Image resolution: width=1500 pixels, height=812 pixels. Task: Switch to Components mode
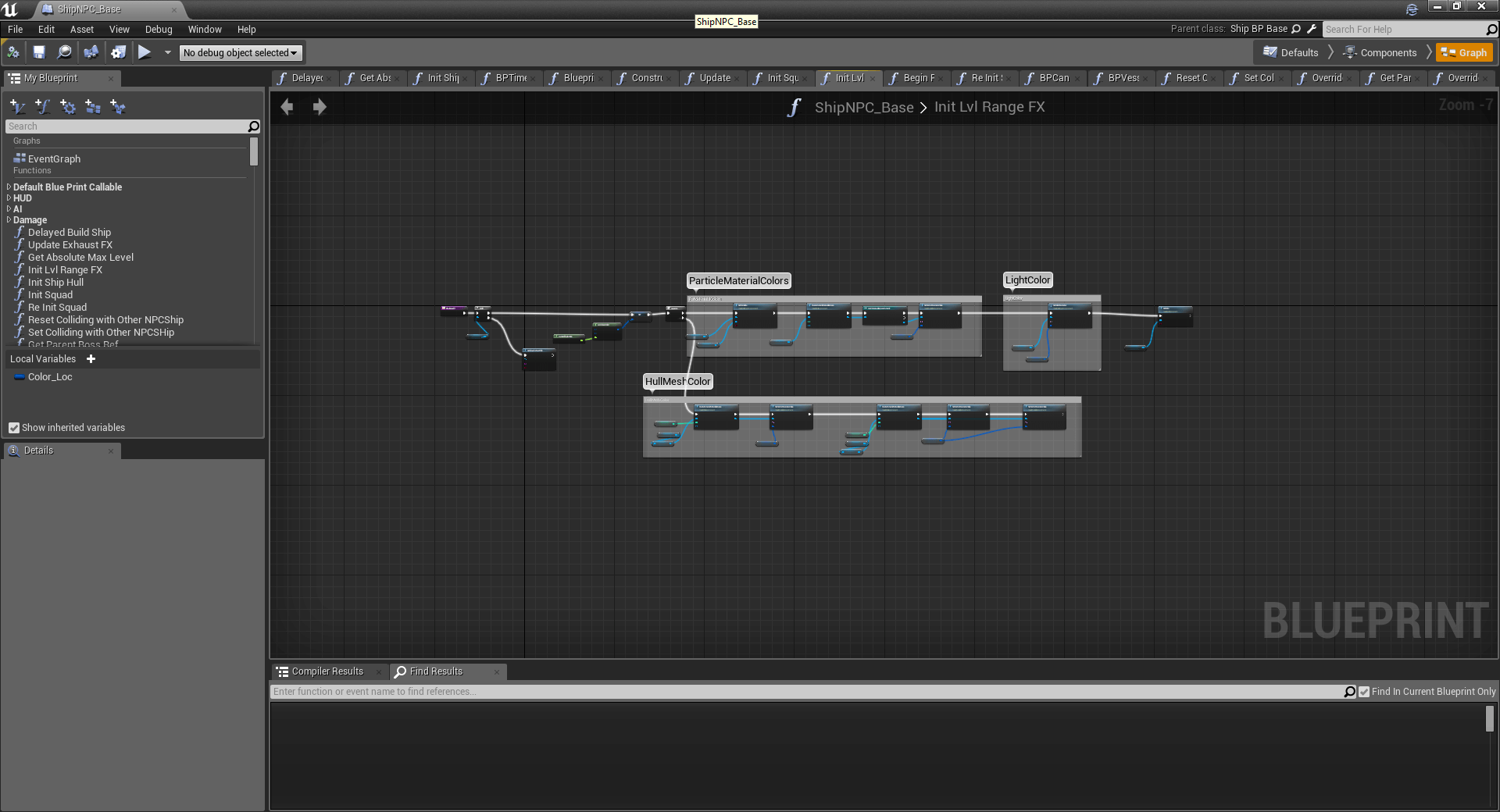tap(1380, 52)
